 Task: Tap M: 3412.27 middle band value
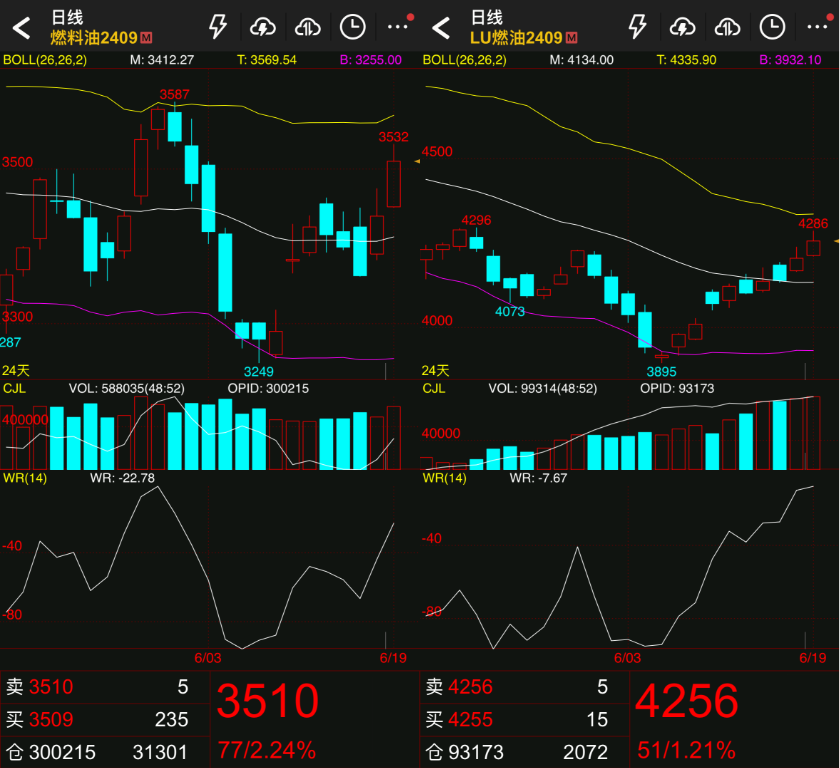pyautogui.click(x=162, y=60)
